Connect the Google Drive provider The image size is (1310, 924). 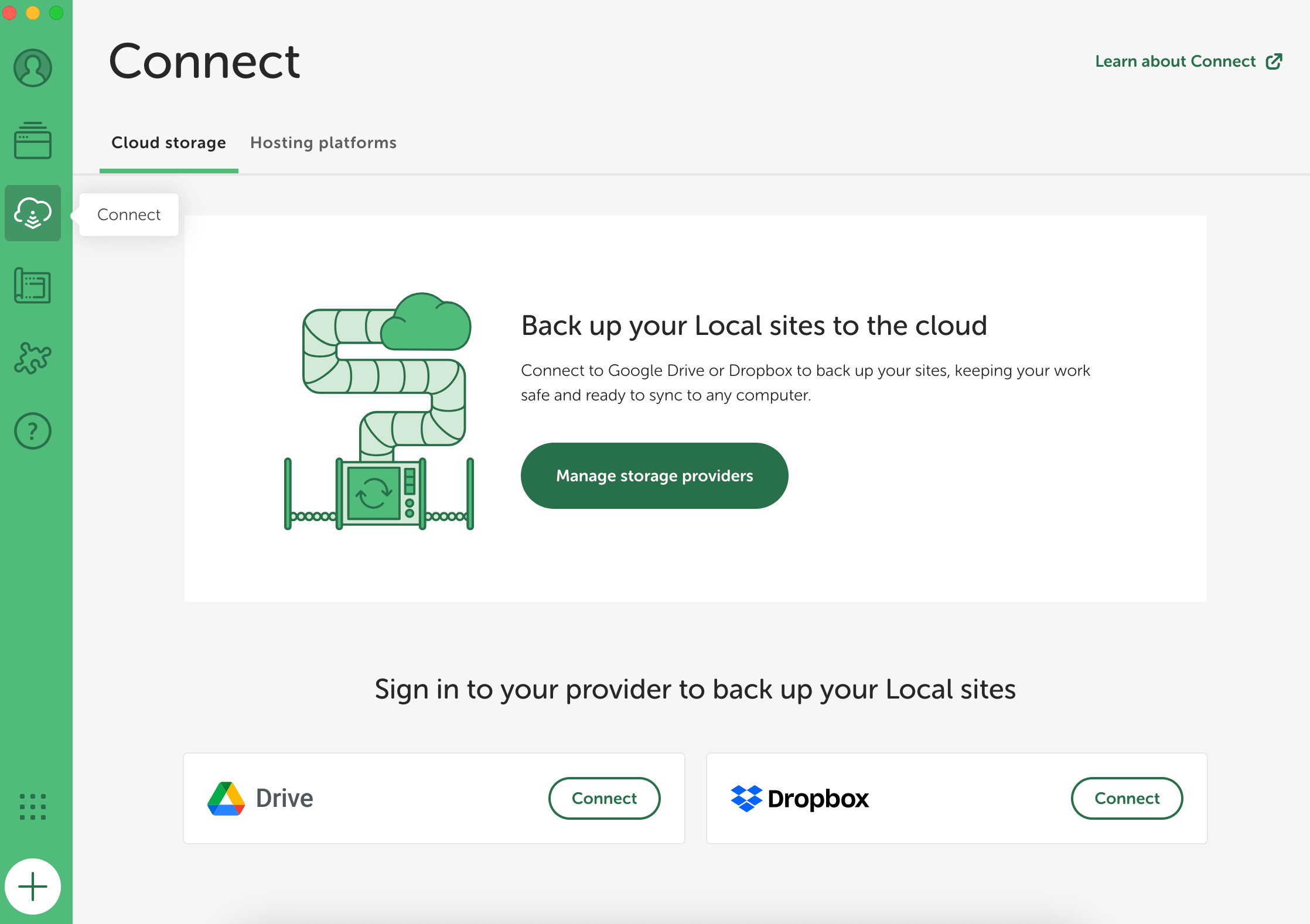coord(605,799)
